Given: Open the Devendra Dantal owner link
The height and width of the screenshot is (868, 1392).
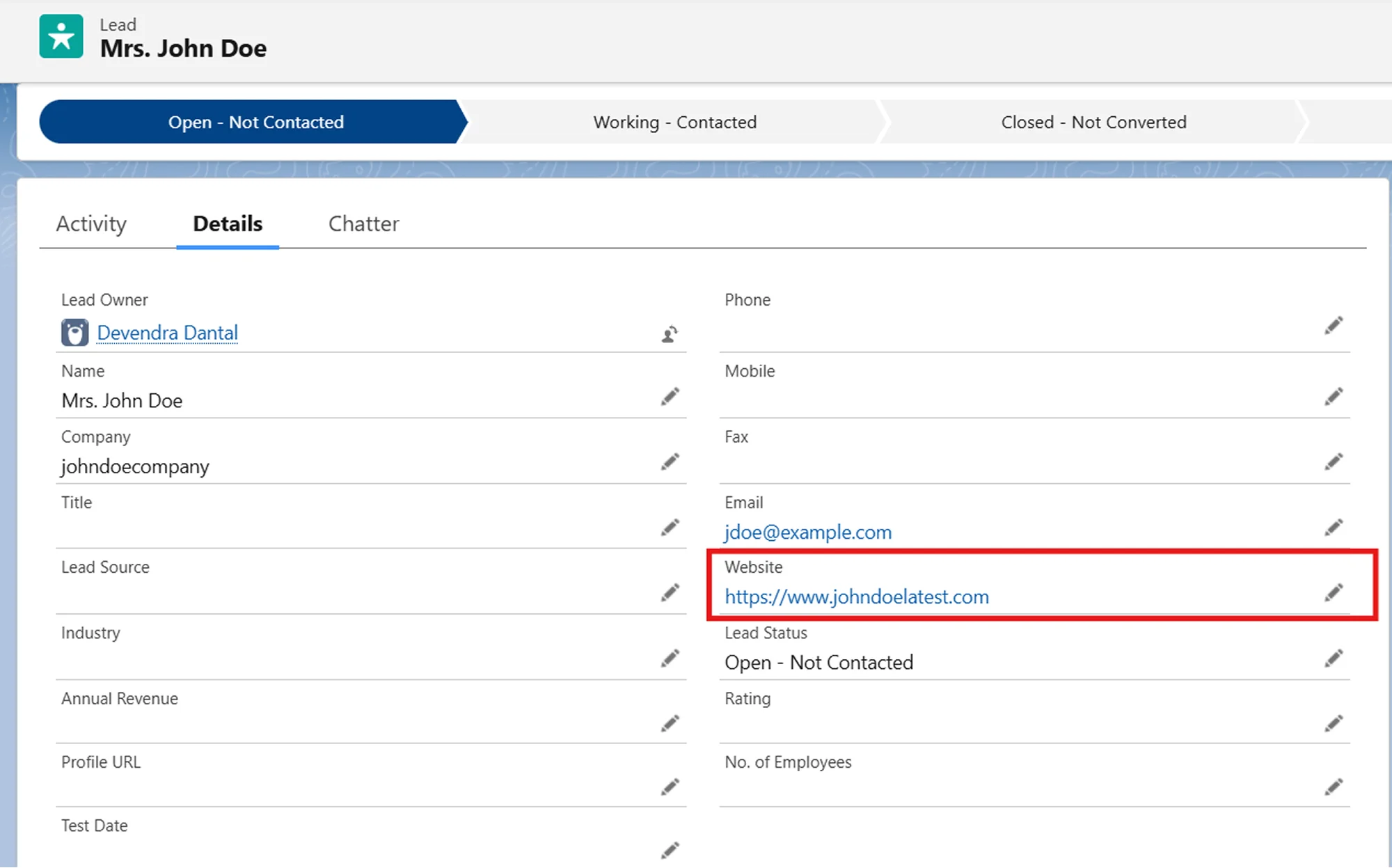Looking at the screenshot, I should pos(167,333).
